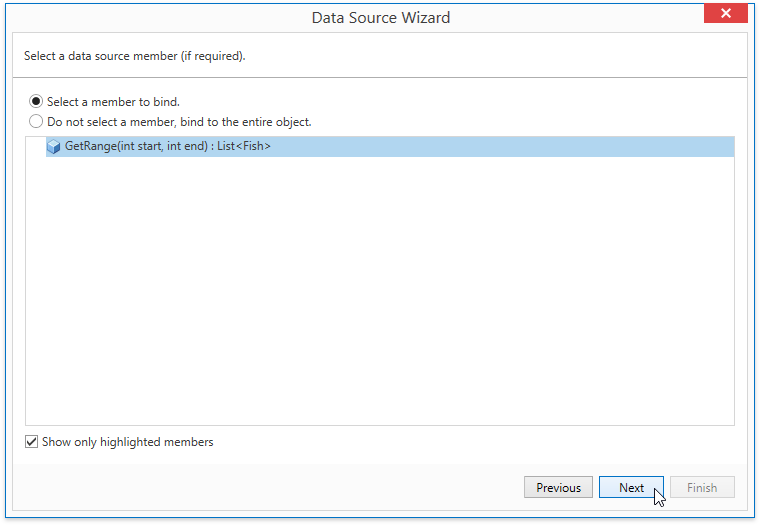The image size is (760, 525).
Task: Untick the 'Show only highlighted members' checkbox
Action: 32,442
